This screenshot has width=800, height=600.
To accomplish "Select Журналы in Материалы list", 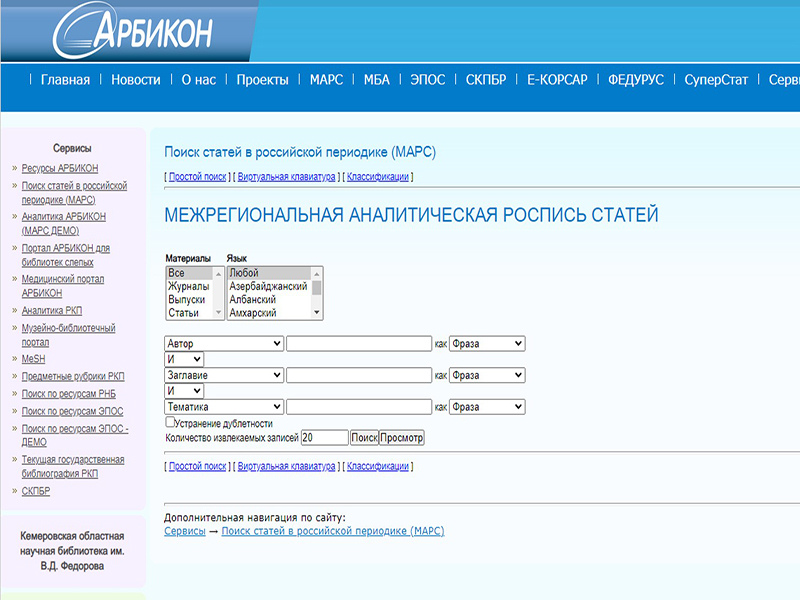I will pos(189,286).
